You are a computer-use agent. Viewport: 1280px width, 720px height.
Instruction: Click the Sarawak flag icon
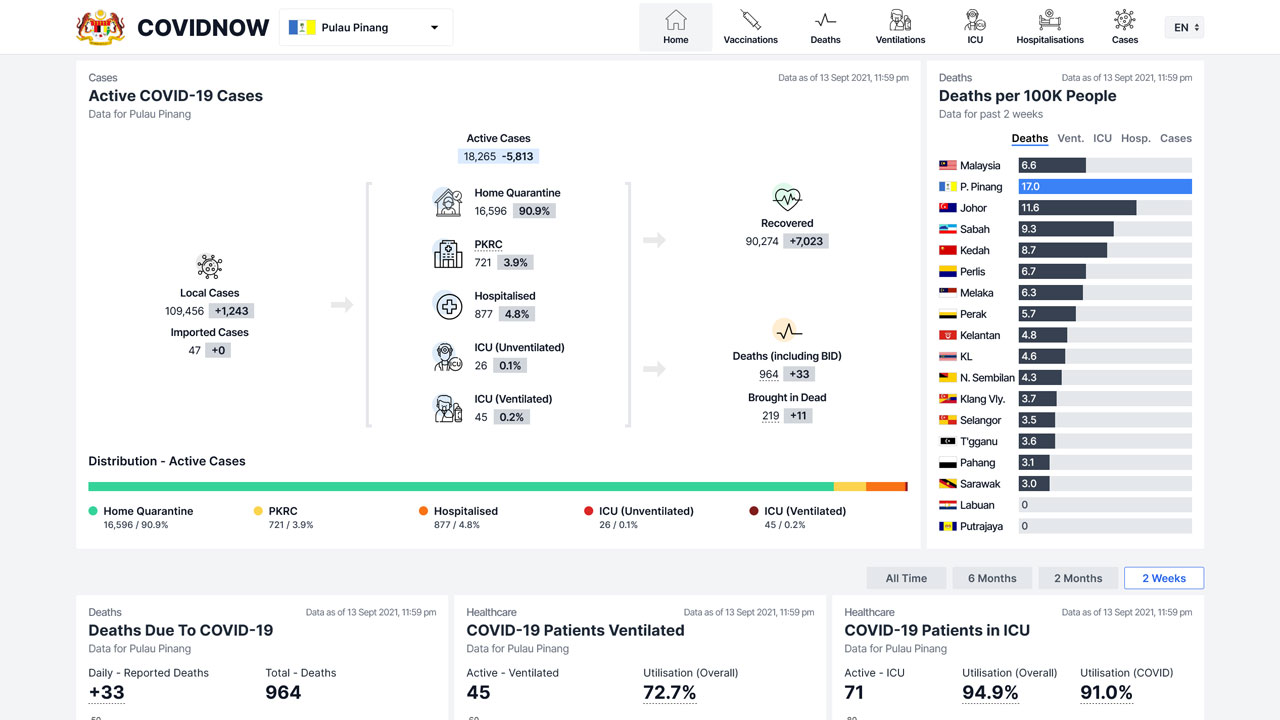coord(948,484)
